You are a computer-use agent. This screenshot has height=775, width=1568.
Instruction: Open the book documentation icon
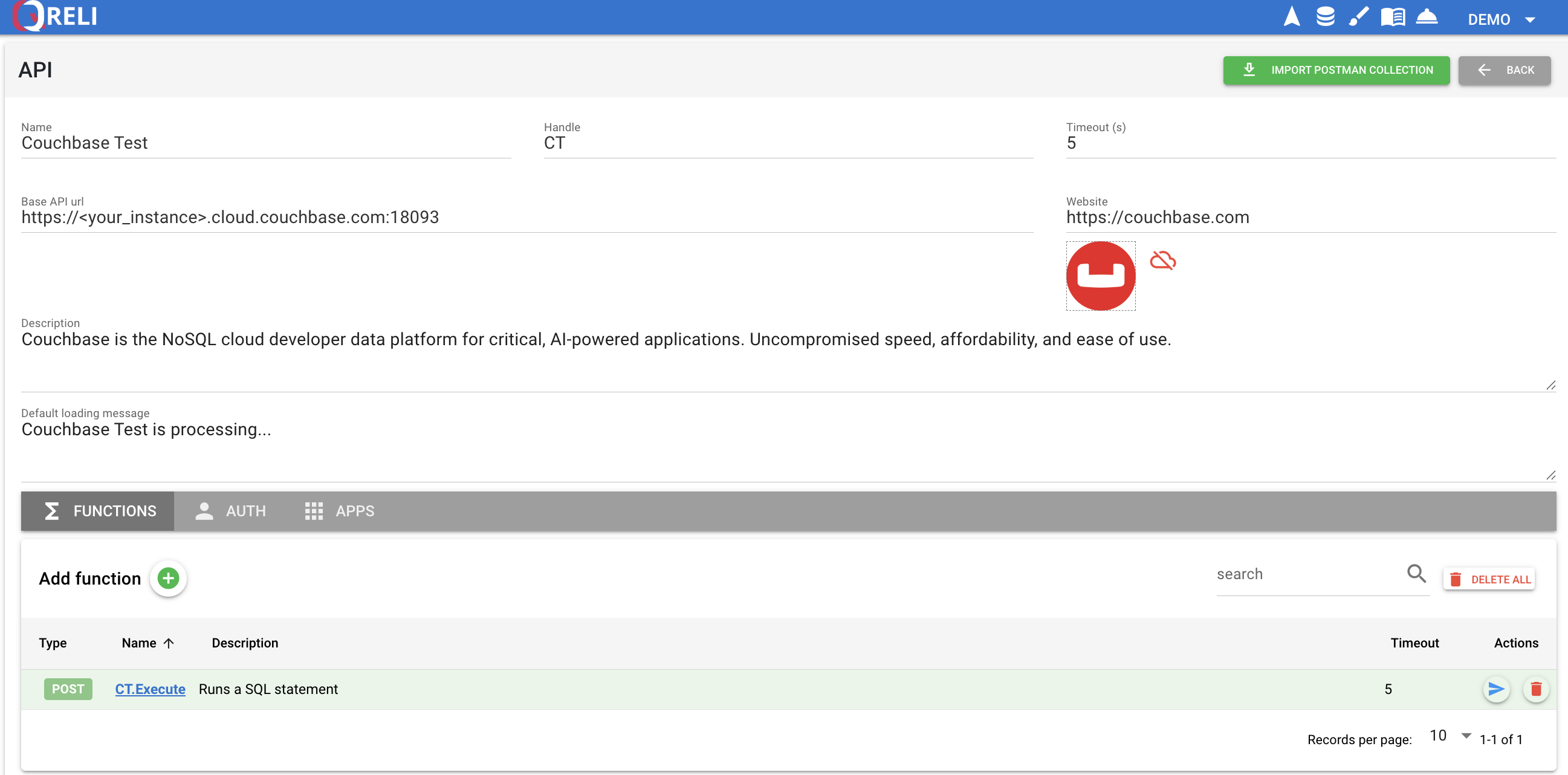point(1392,17)
